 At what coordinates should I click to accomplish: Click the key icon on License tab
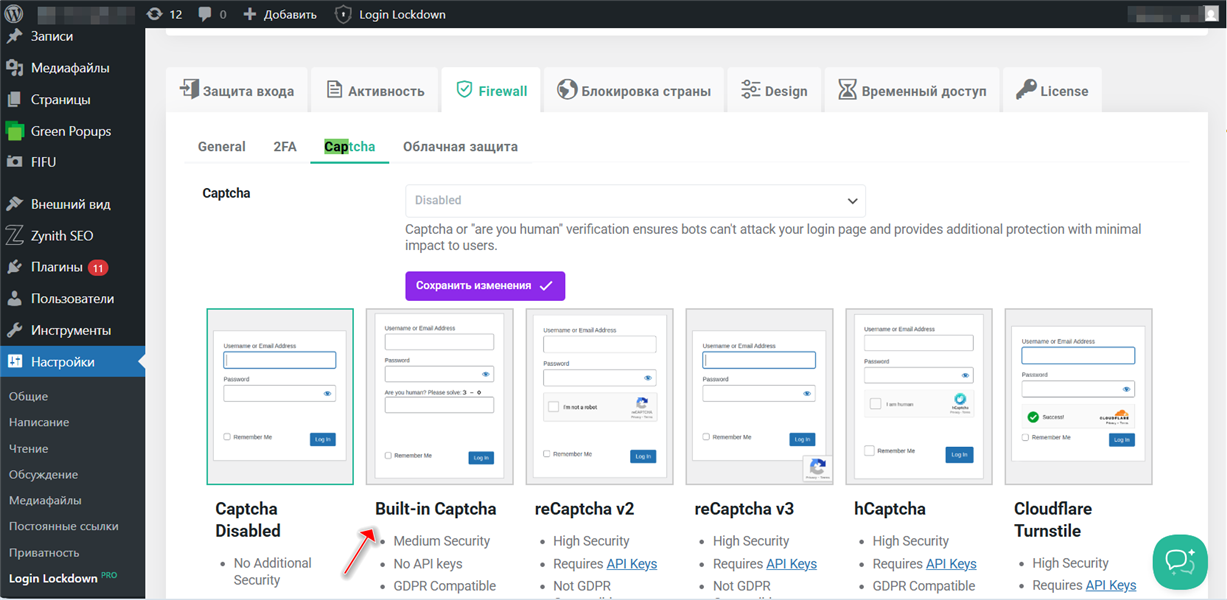(1026, 90)
